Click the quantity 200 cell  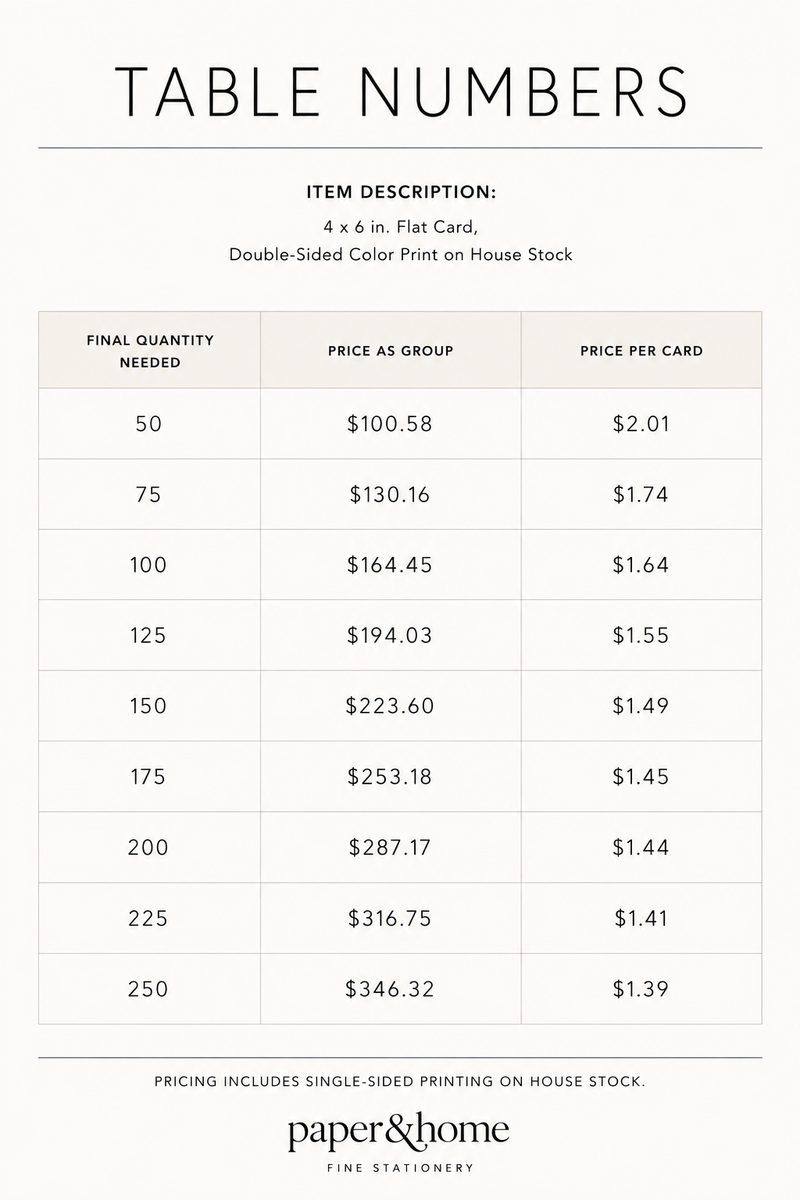coord(148,848)
